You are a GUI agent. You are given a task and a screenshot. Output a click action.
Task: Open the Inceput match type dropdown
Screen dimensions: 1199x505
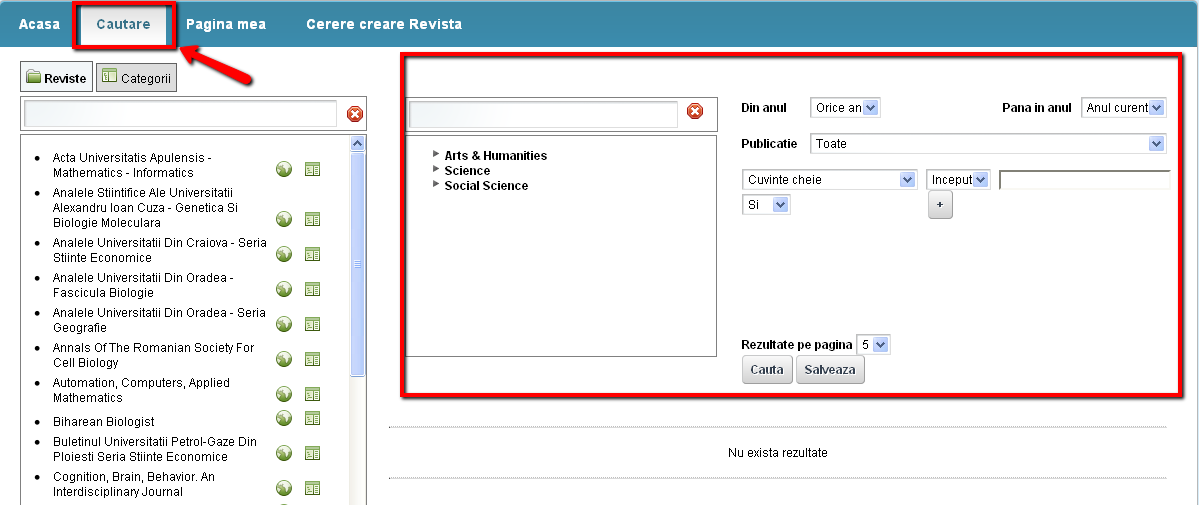[x=959, y=180]
